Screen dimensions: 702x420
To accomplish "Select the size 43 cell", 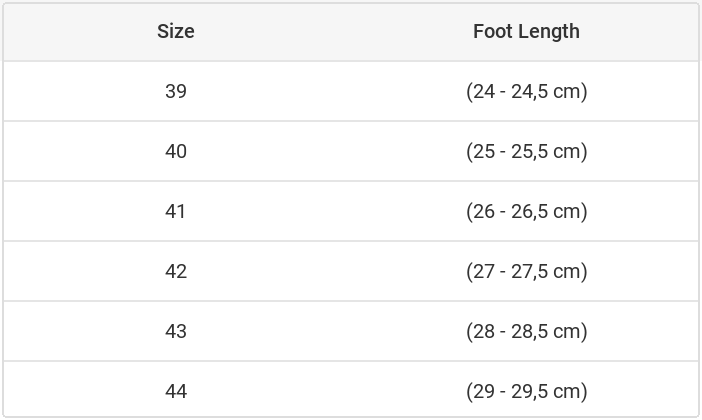I will click(x=176, y=331).
